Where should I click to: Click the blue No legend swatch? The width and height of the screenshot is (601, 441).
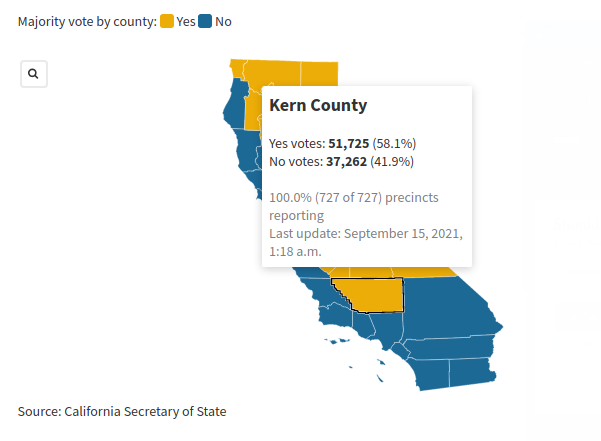point(205,21)
